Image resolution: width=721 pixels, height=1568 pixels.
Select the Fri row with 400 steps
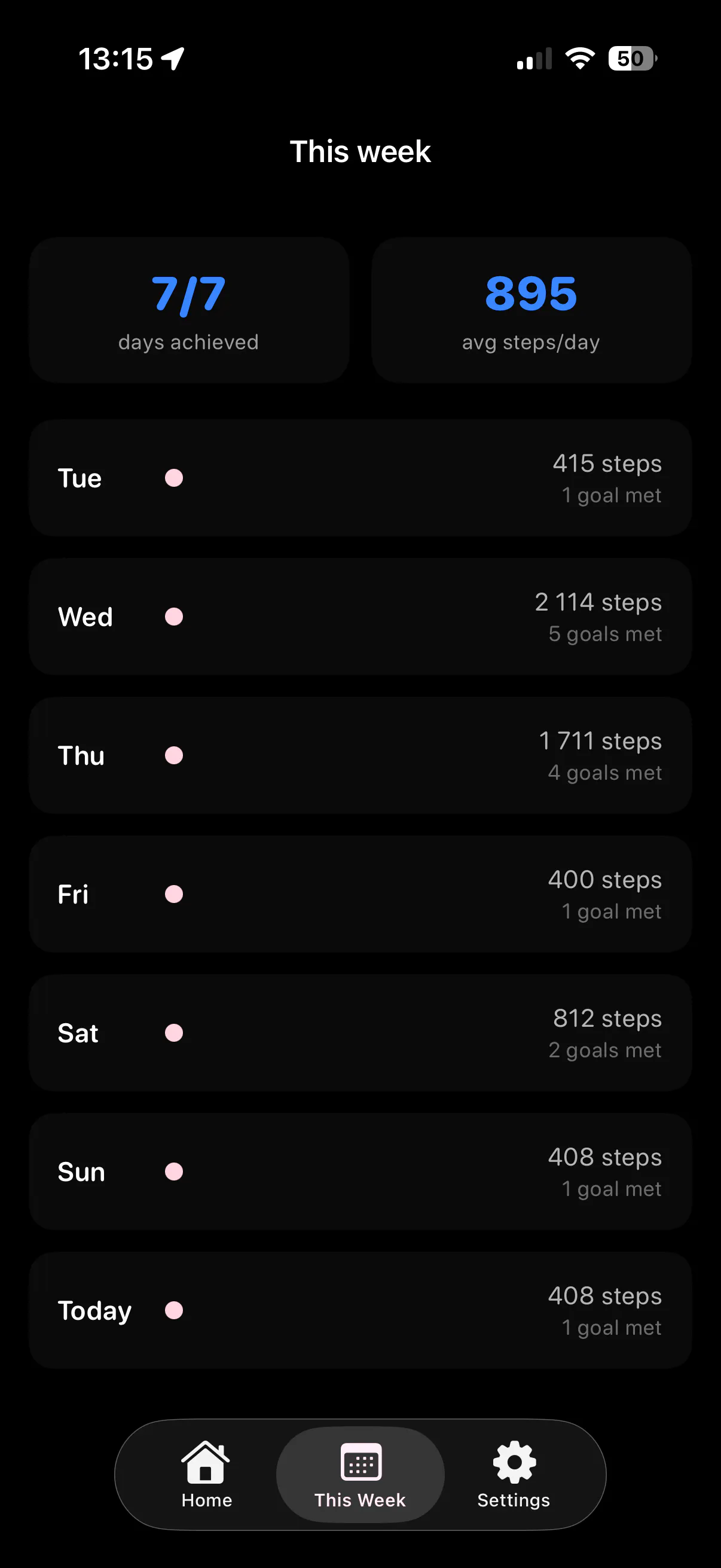(x=360, y=894)
